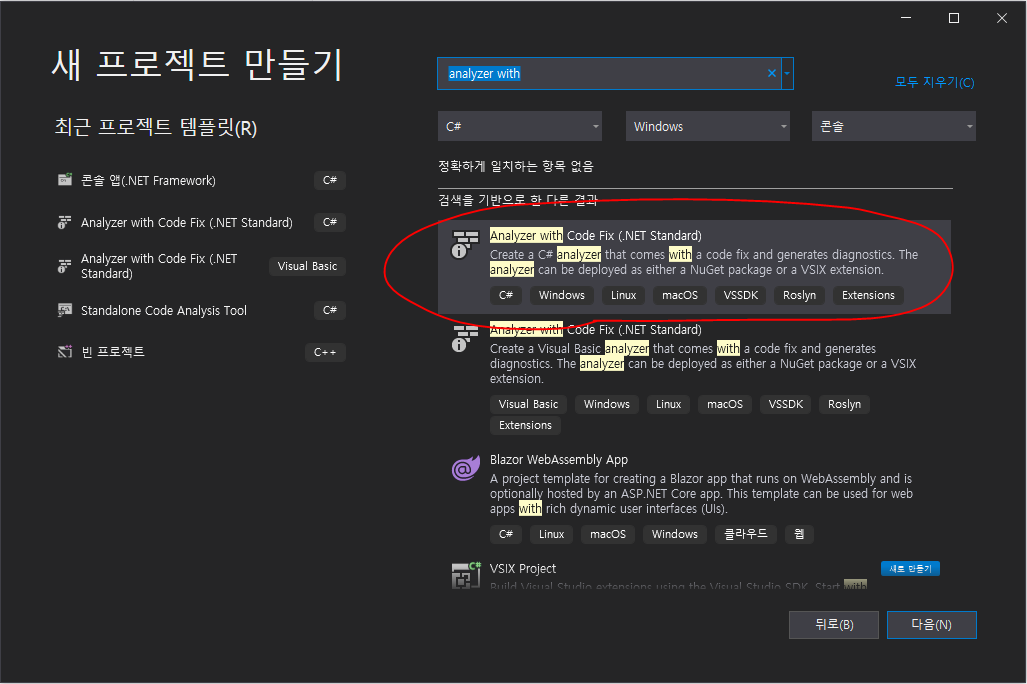Open the search box history dropdown arrow
1027x684 pixels.
[787, 73]
